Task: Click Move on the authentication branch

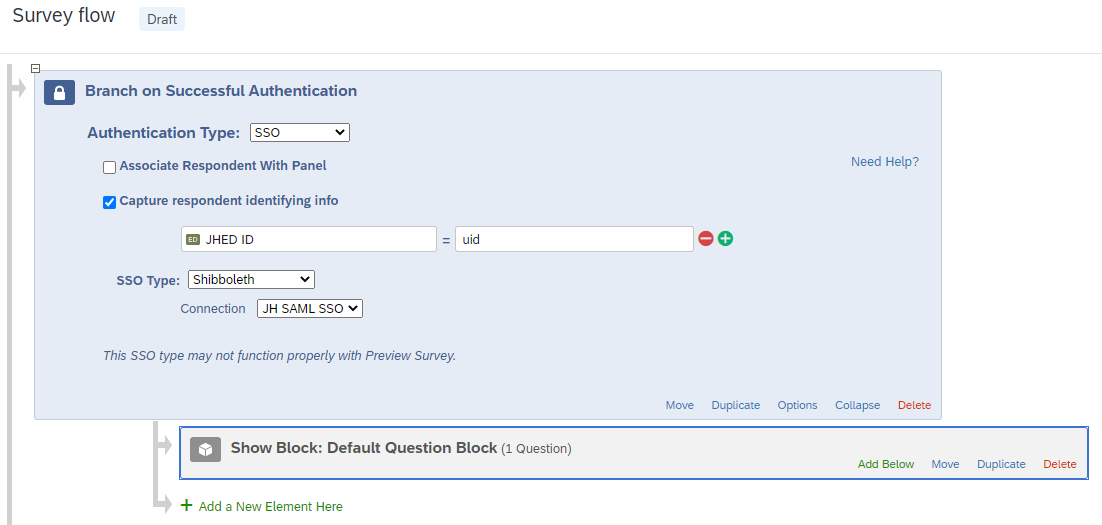Action: point(680,405)
